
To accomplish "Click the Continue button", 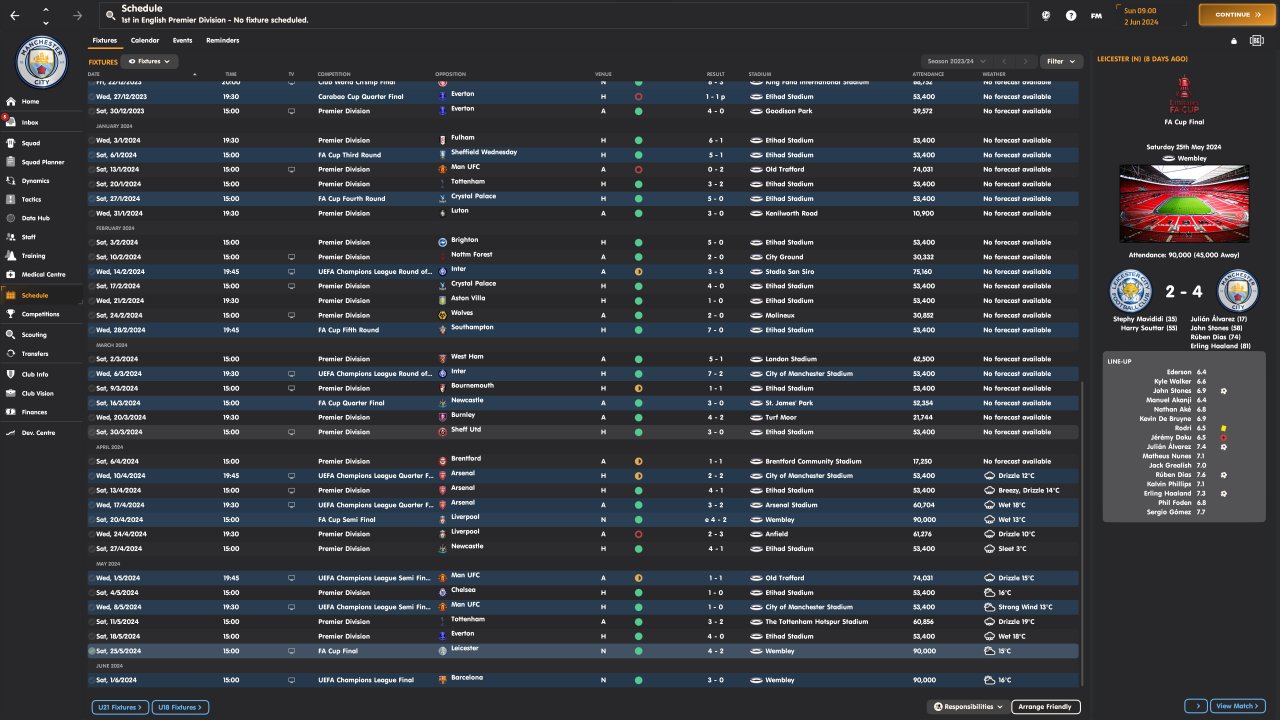I will 1235,15.
